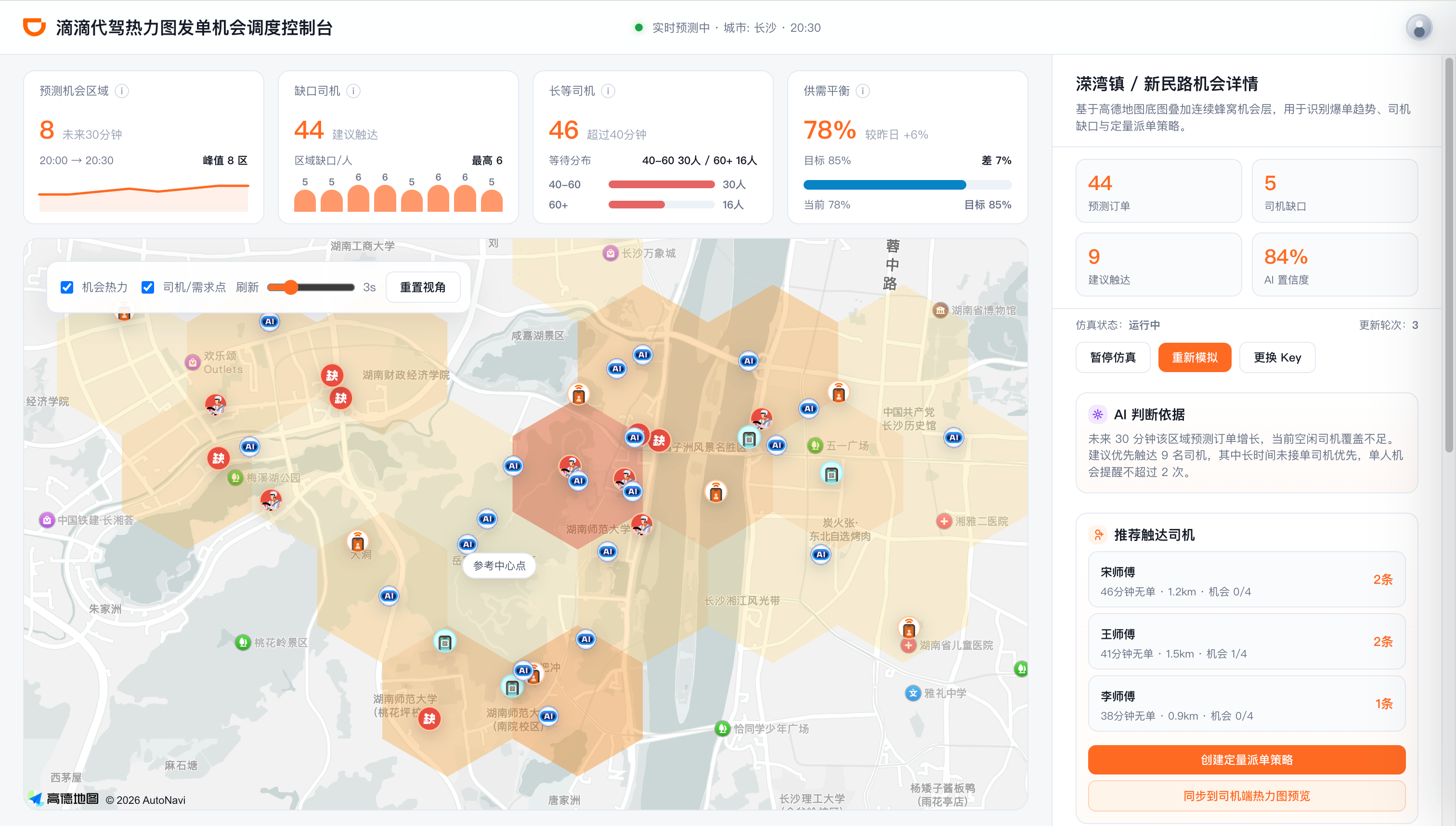Click AI 判断依据 sparkle icon

[x=1097, y=414]
